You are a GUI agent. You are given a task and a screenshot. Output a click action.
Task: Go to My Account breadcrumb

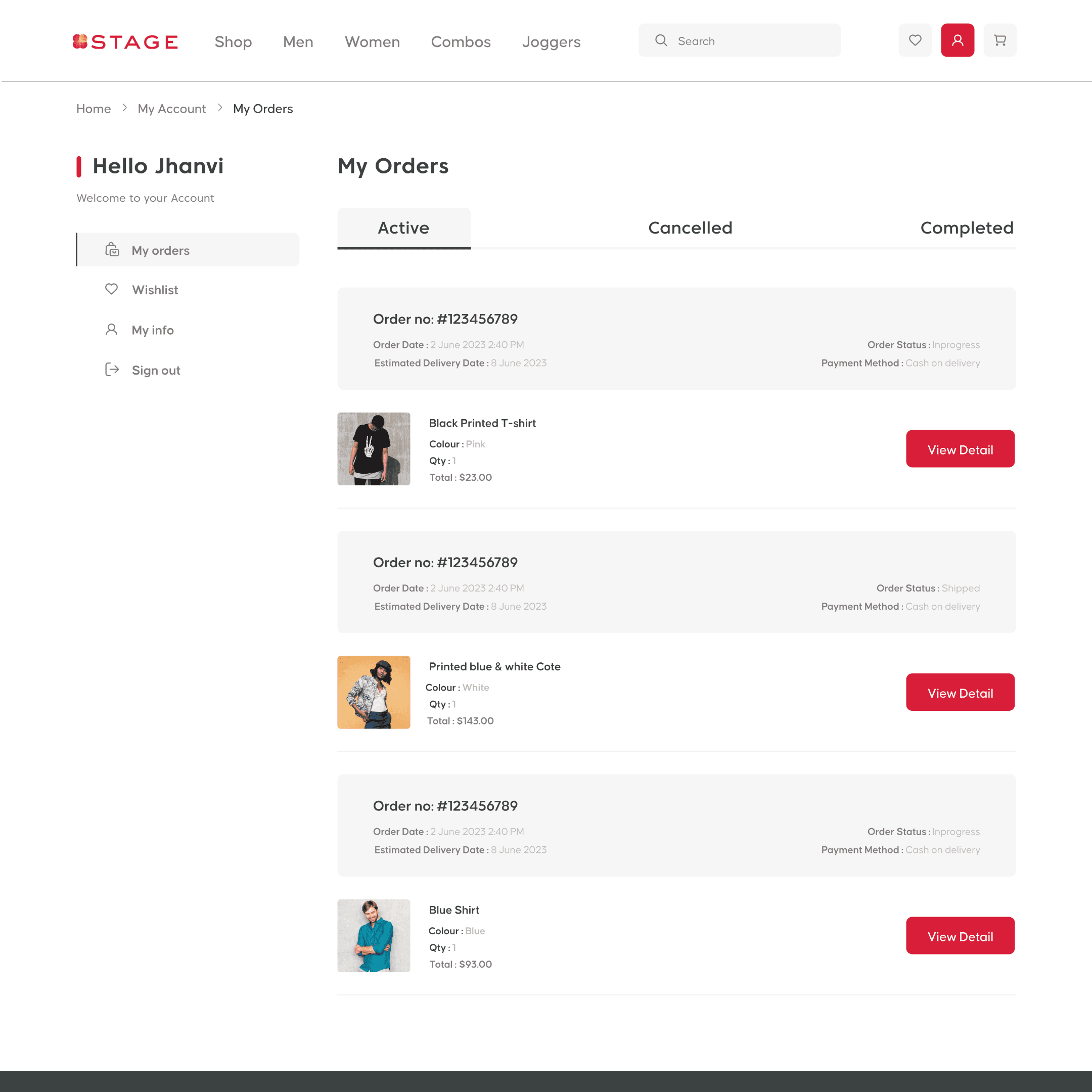click(171, 109)
